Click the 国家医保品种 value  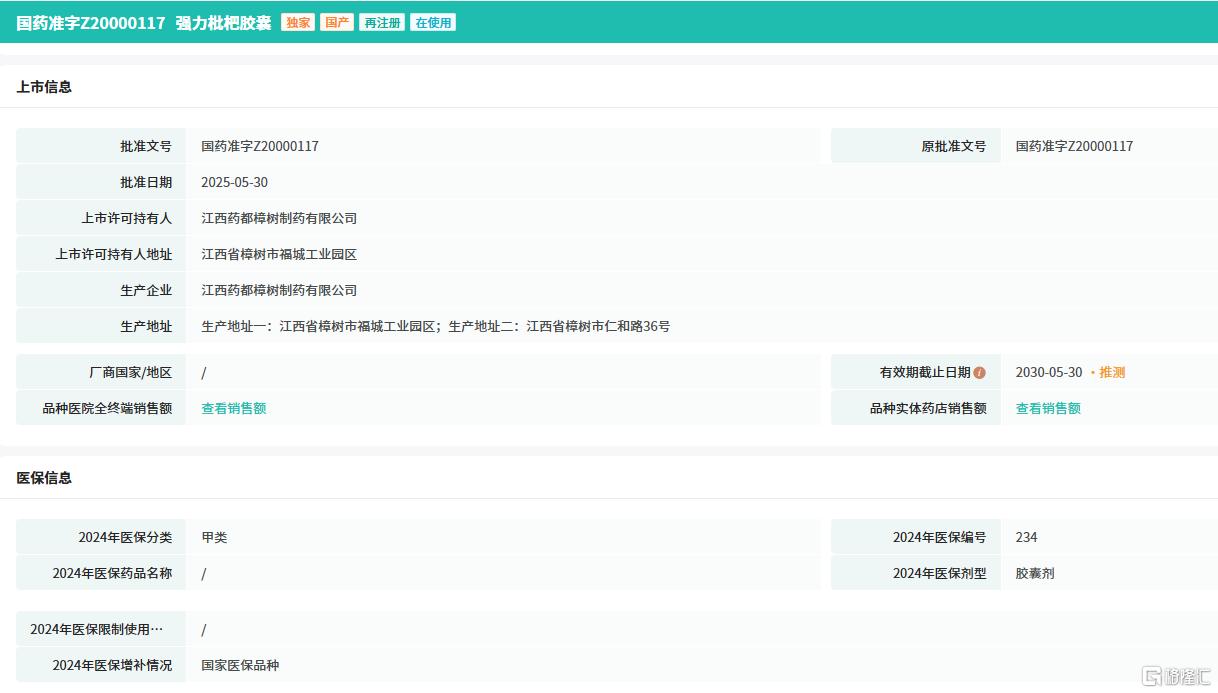tap(240, 665)
